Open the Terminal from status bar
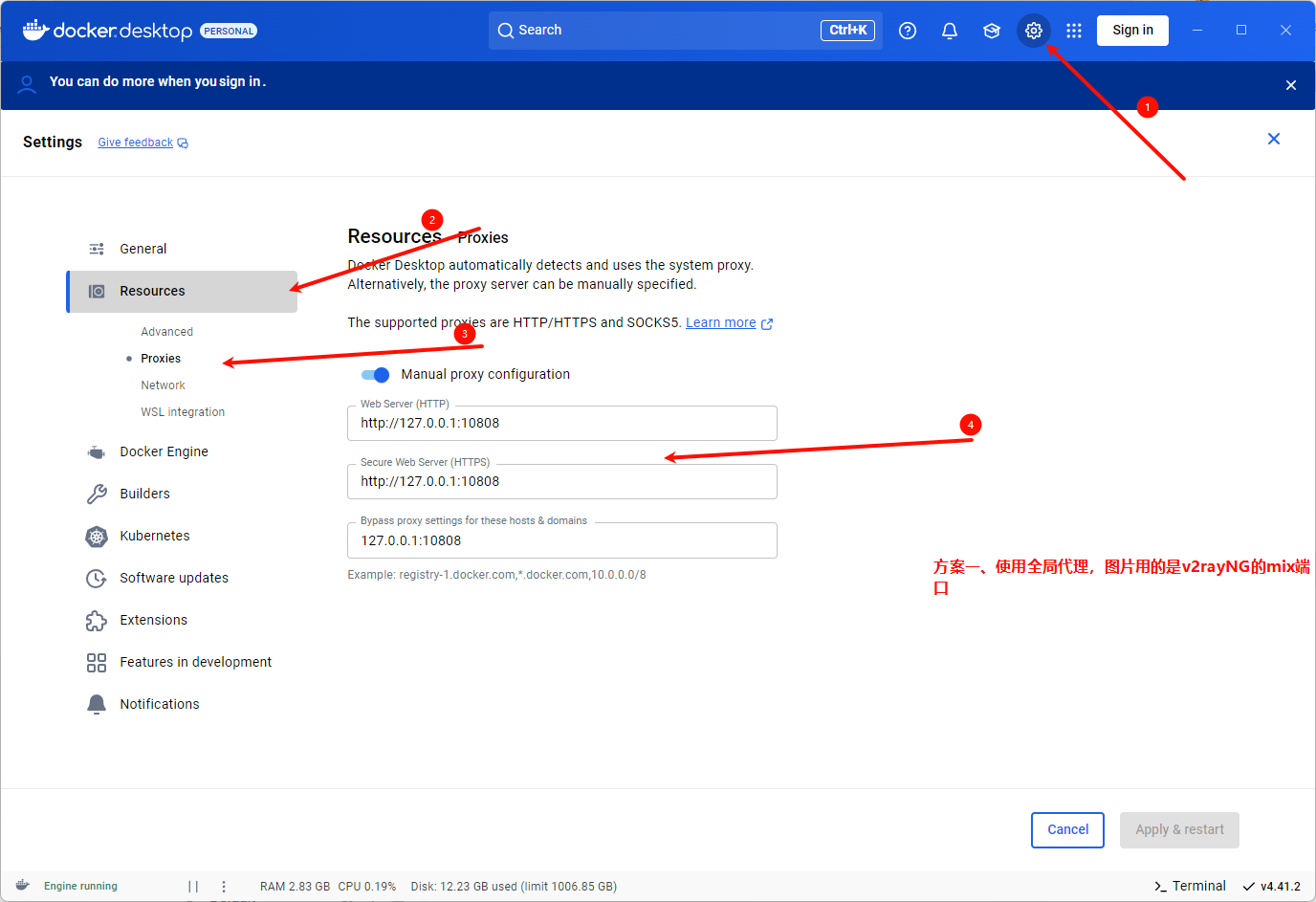Image resolution: width=1316 pixels, height=902 pixels. pos(1190,886)
